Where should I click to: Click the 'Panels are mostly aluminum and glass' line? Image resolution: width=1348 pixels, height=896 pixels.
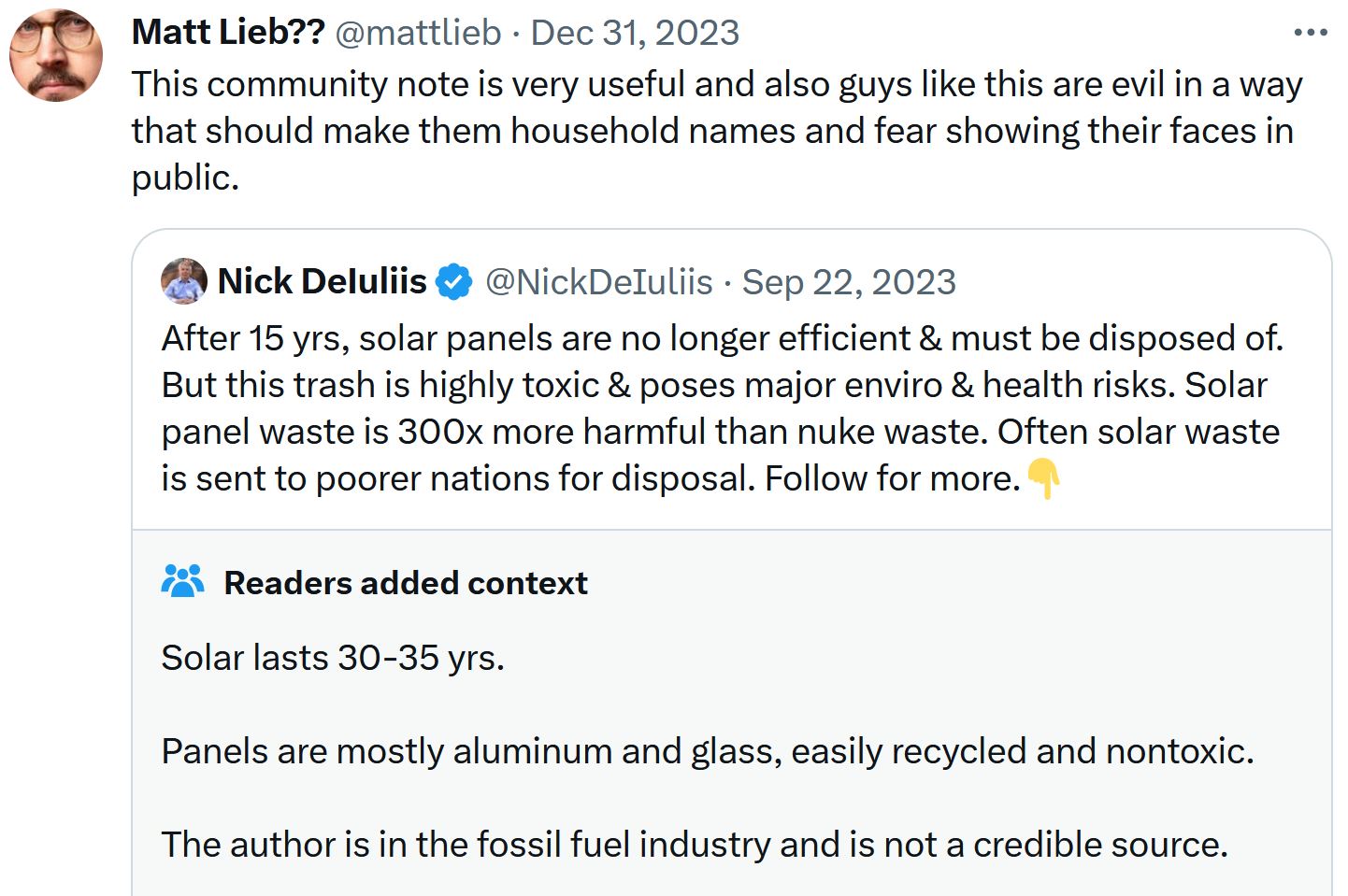coord(707,751)
